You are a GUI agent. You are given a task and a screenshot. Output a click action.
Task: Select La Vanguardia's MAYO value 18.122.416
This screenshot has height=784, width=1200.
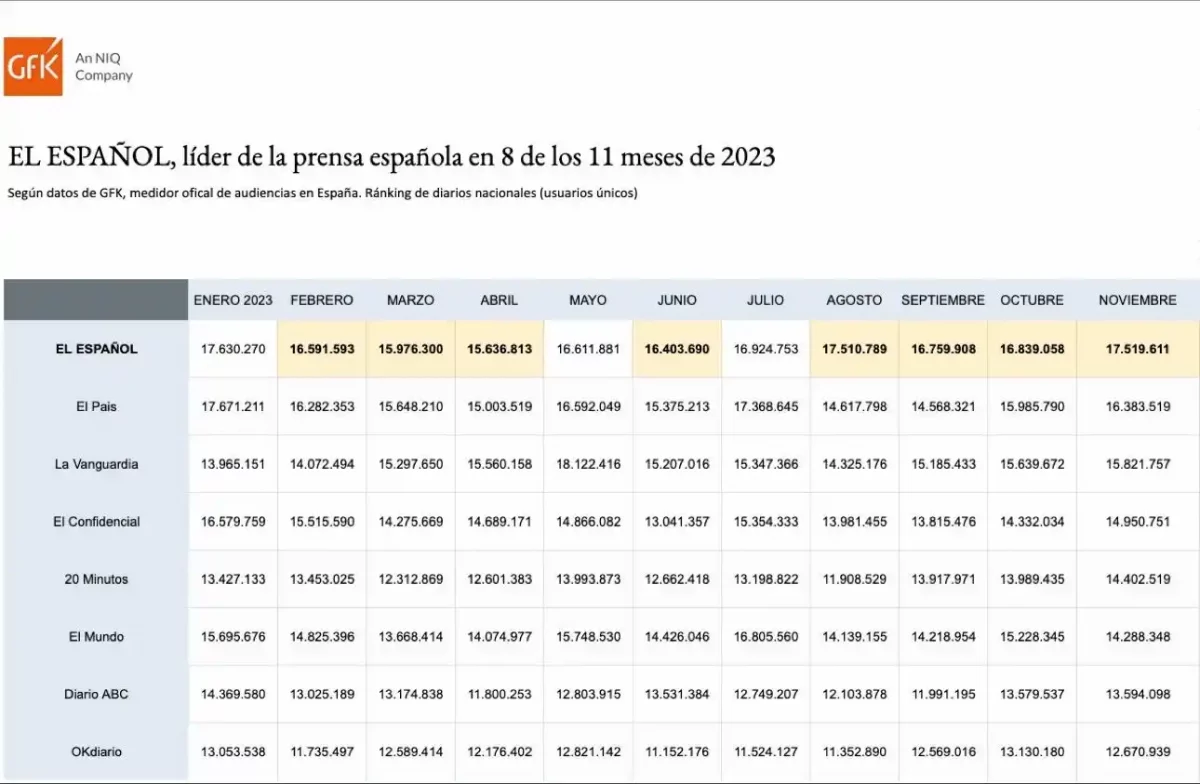coord(587,464)
